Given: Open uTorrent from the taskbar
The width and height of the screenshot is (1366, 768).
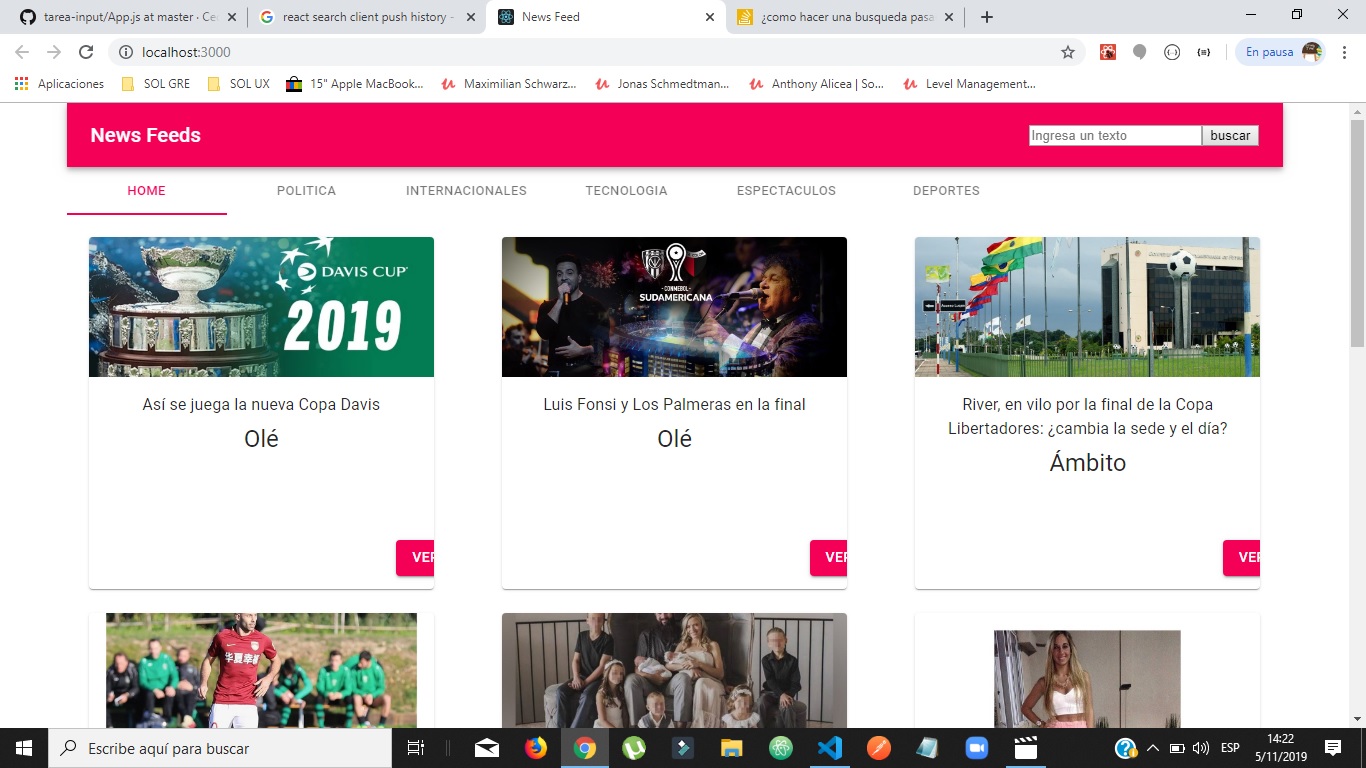Looking at the screenshot, I should click(634, 748).
